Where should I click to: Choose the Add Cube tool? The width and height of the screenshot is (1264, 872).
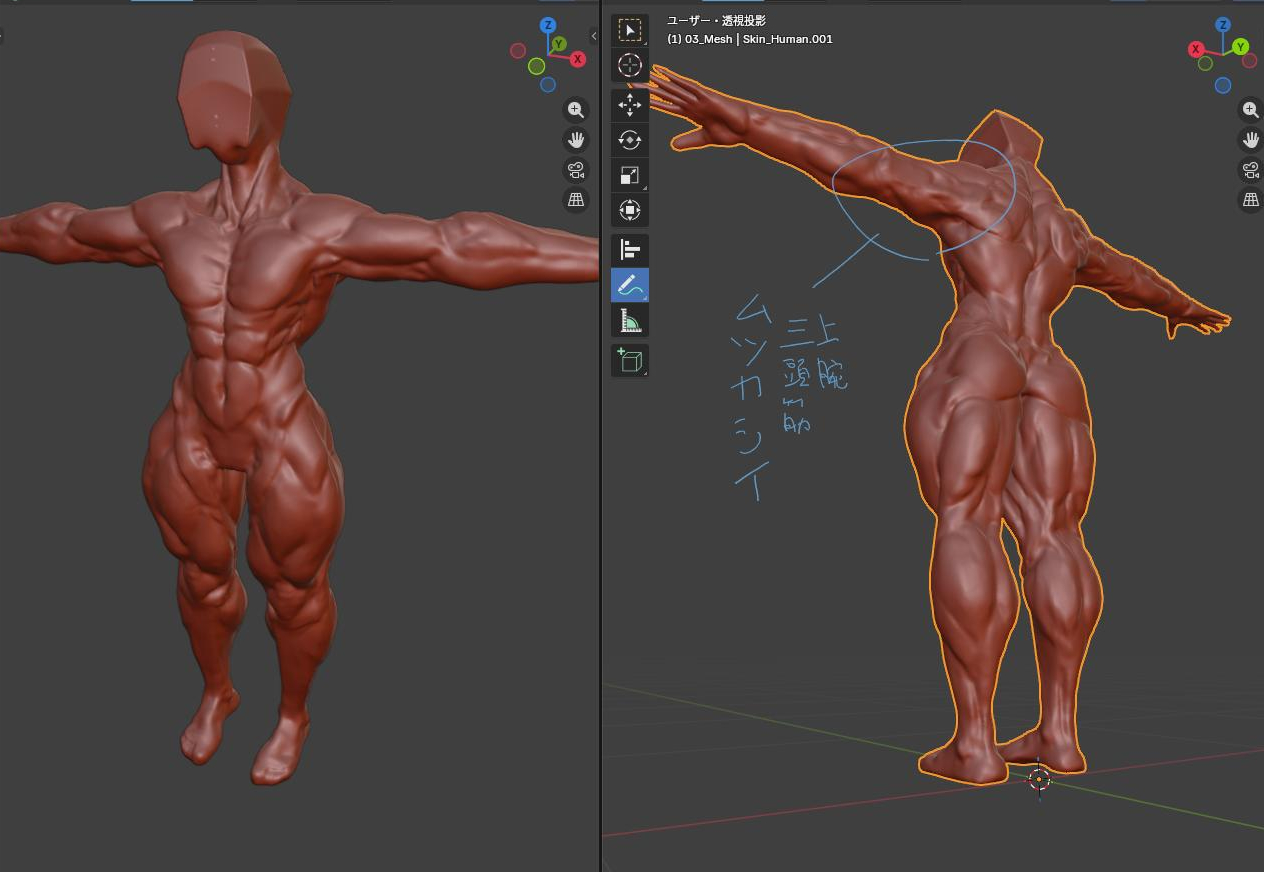click(x=629, y=360)
